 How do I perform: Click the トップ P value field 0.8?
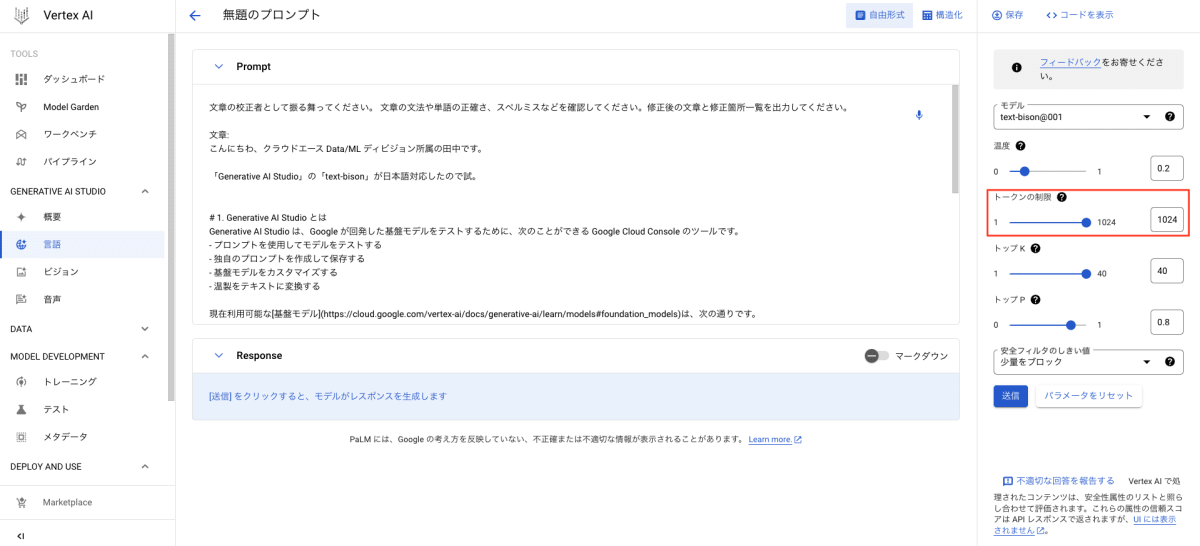(1167, 322)
